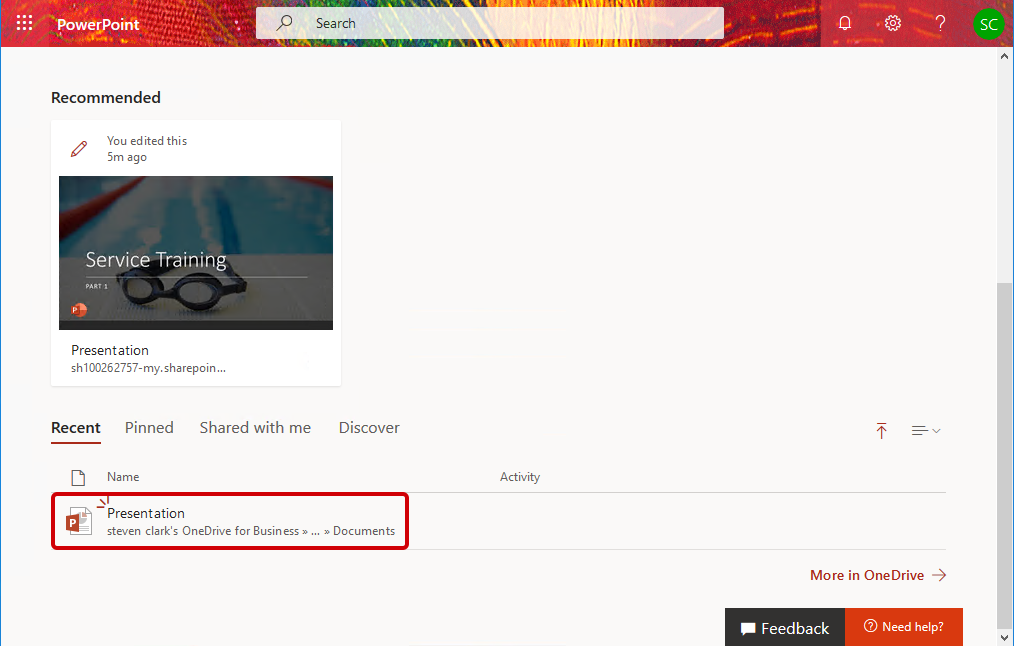Select the Recent tab

tap(76, 428)
